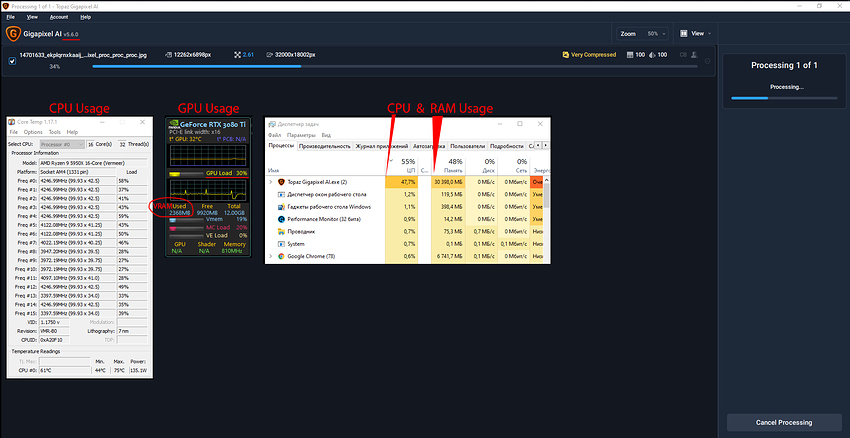This screenshot has width=850, height=438.
Task: Open the File menu in Core Temp
Action: pyautogui.click(x=14, y=132)
